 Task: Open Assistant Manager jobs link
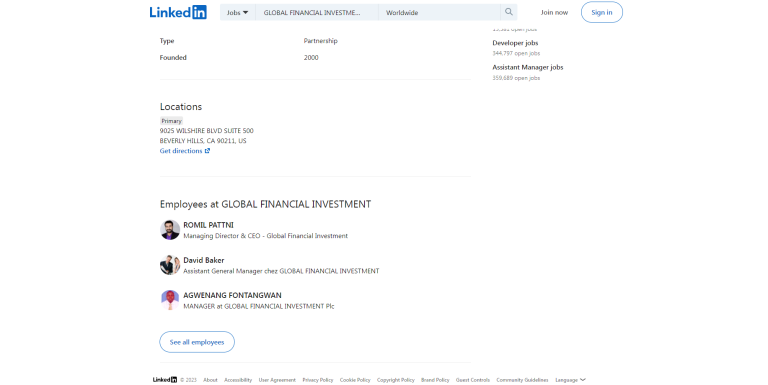(x=528, y=68)
